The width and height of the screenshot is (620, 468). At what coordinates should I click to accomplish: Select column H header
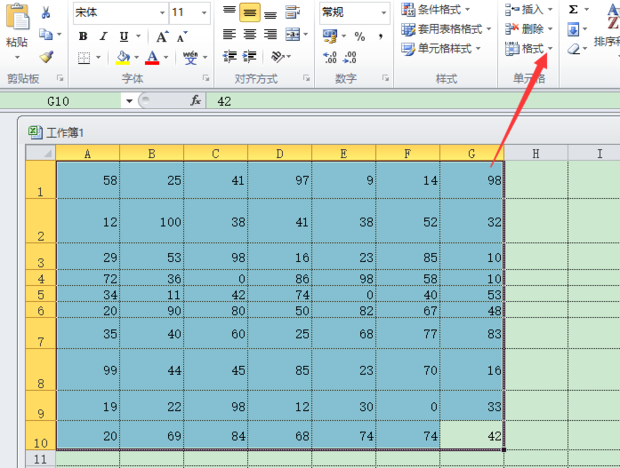click(536, 153)
